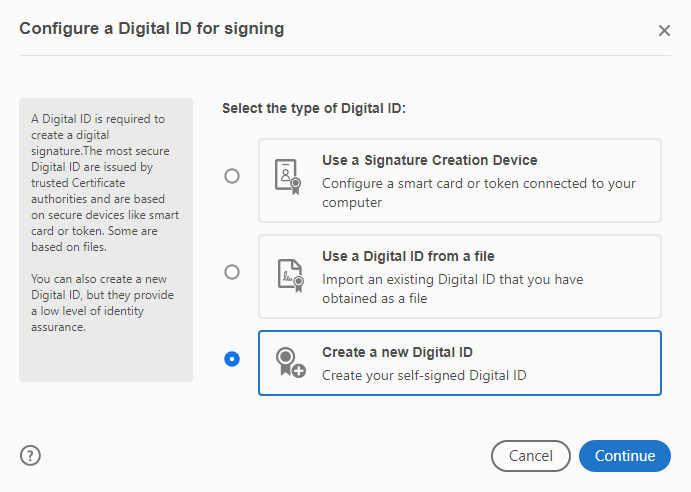Select the Signature Creation Device radio button
Image resolution: width=691 pixels, height=492 pixels.
coord(232,176)
